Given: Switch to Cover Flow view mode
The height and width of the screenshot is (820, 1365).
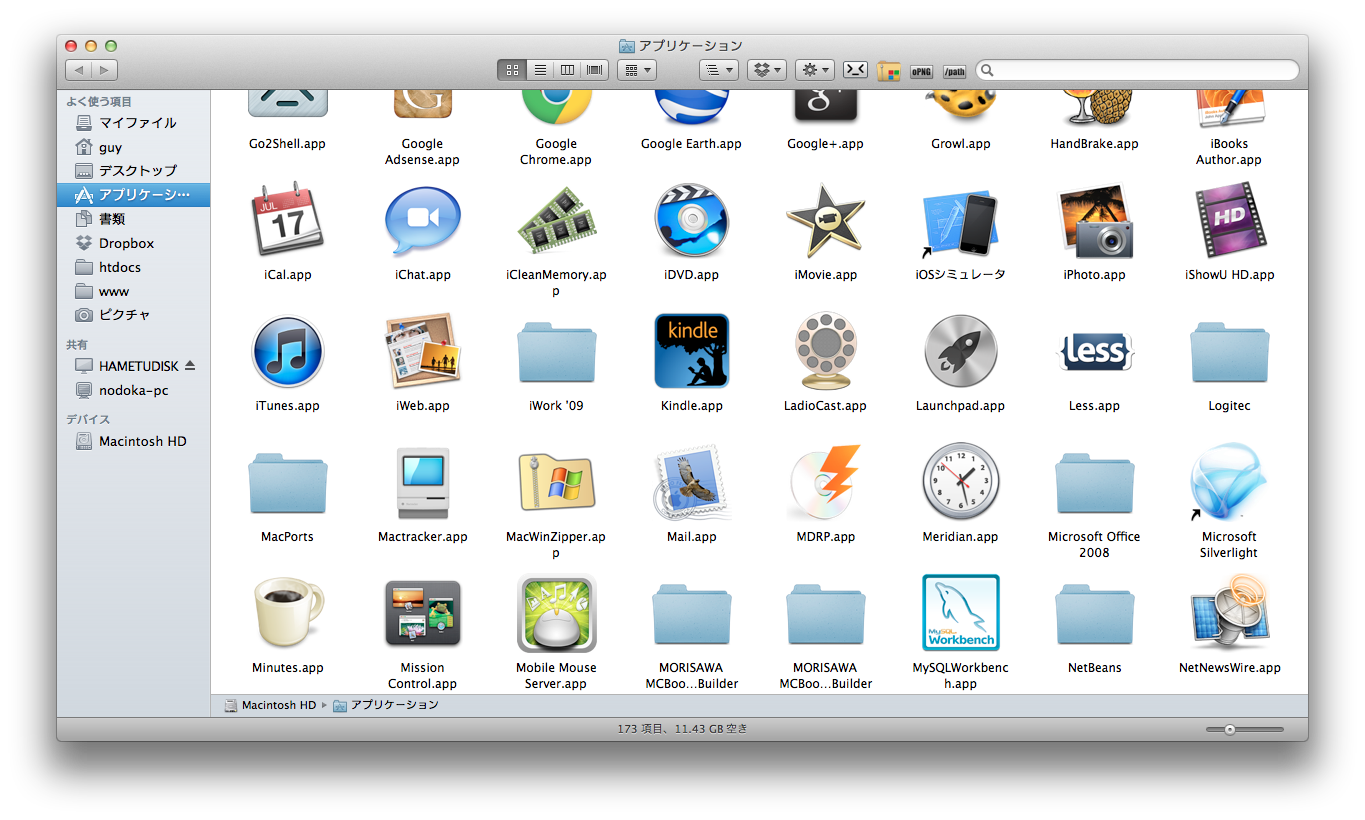Looking at the screenshot, I should click(x=595, y=70).
